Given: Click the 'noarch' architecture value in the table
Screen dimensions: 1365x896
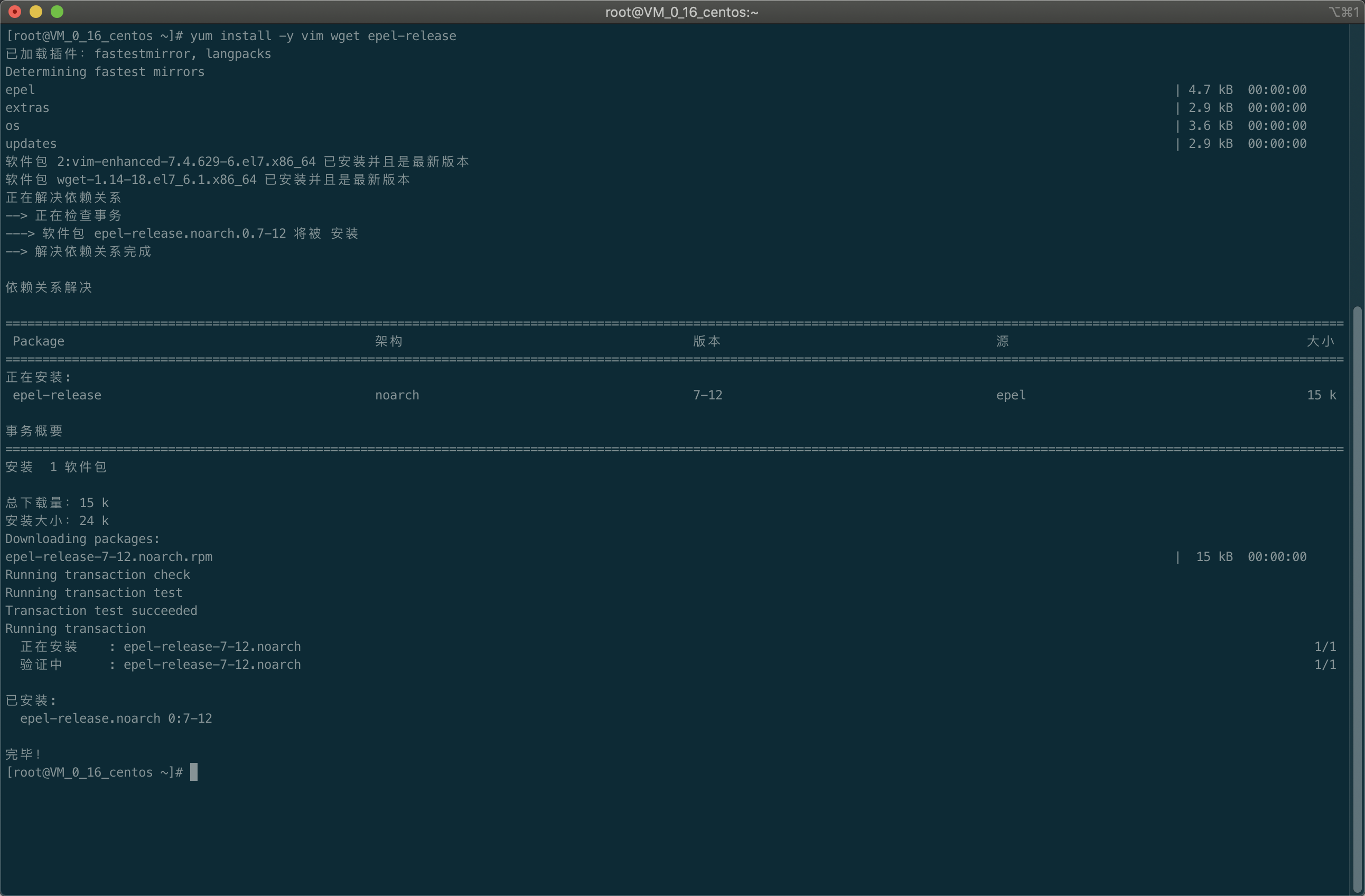Looking at the screenshot, I should pyautogui.click(x=397, y=395).
